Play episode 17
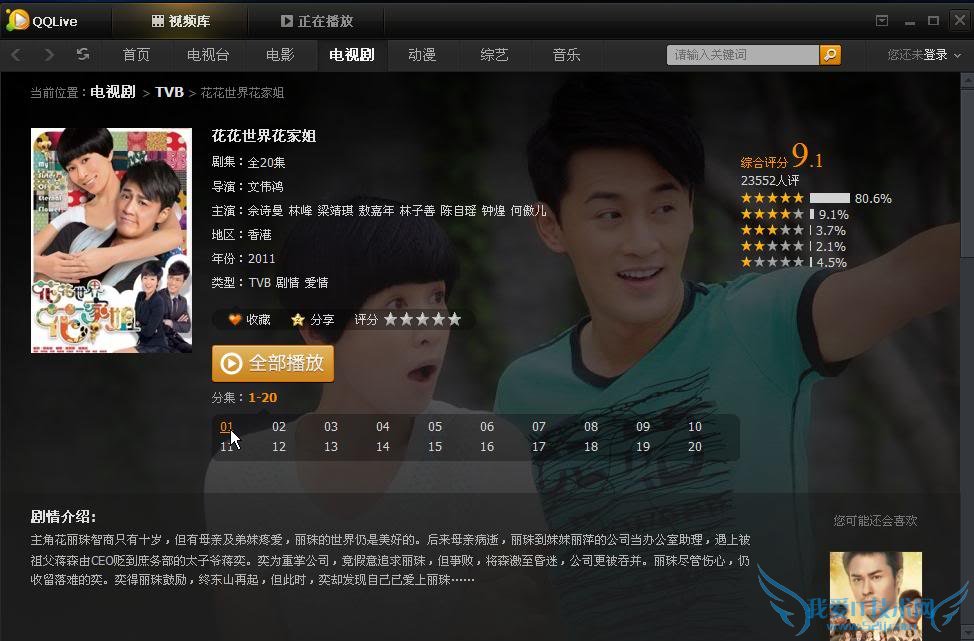974x641 pixels. coord(539,447)
